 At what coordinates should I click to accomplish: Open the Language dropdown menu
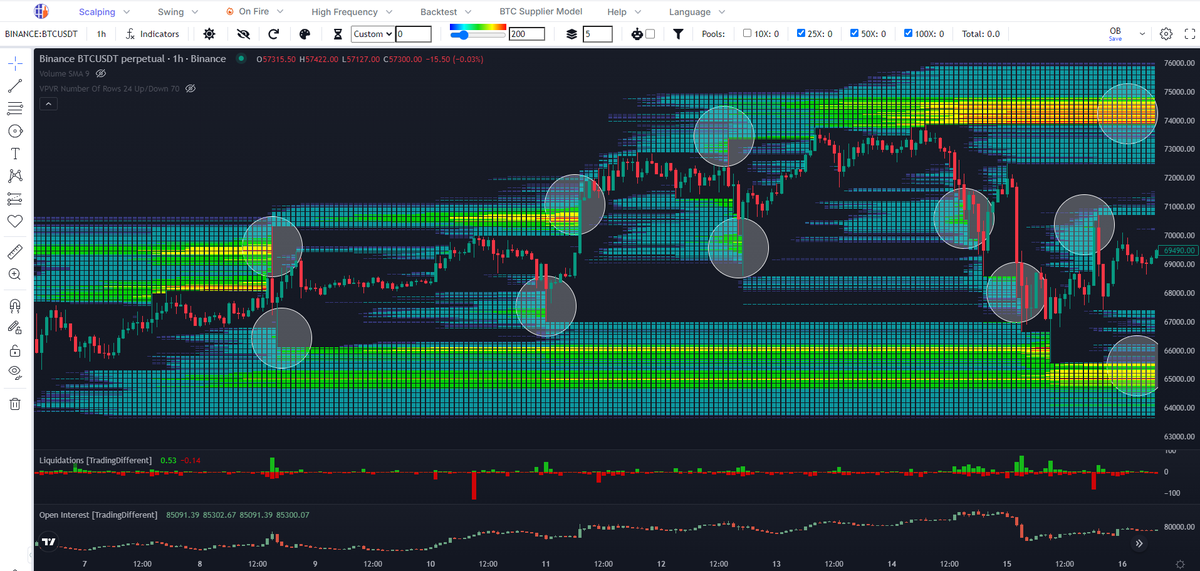(x=697, y=12)
